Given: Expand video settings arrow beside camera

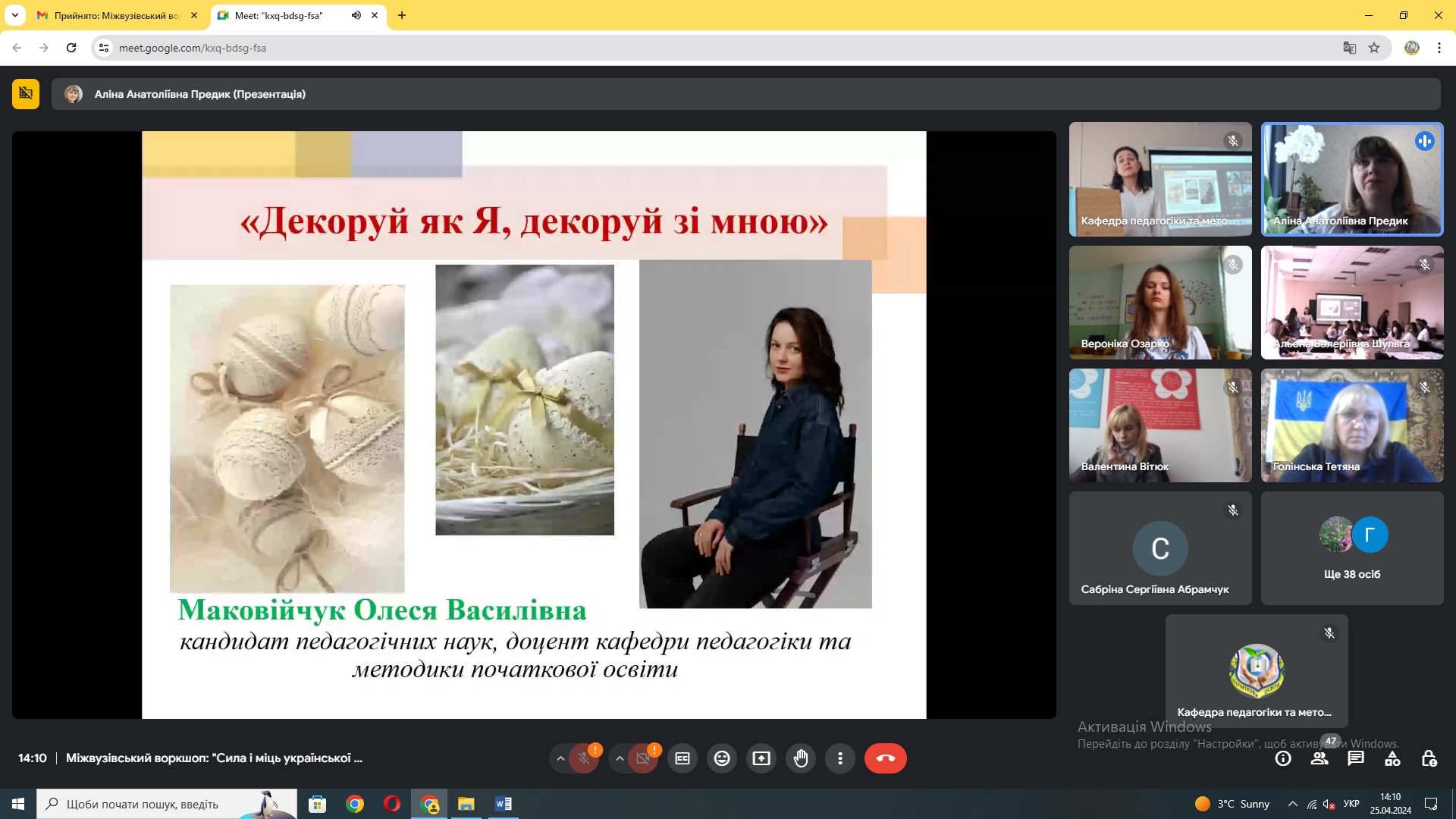Looking at the screenshot, I should point(620,758).
